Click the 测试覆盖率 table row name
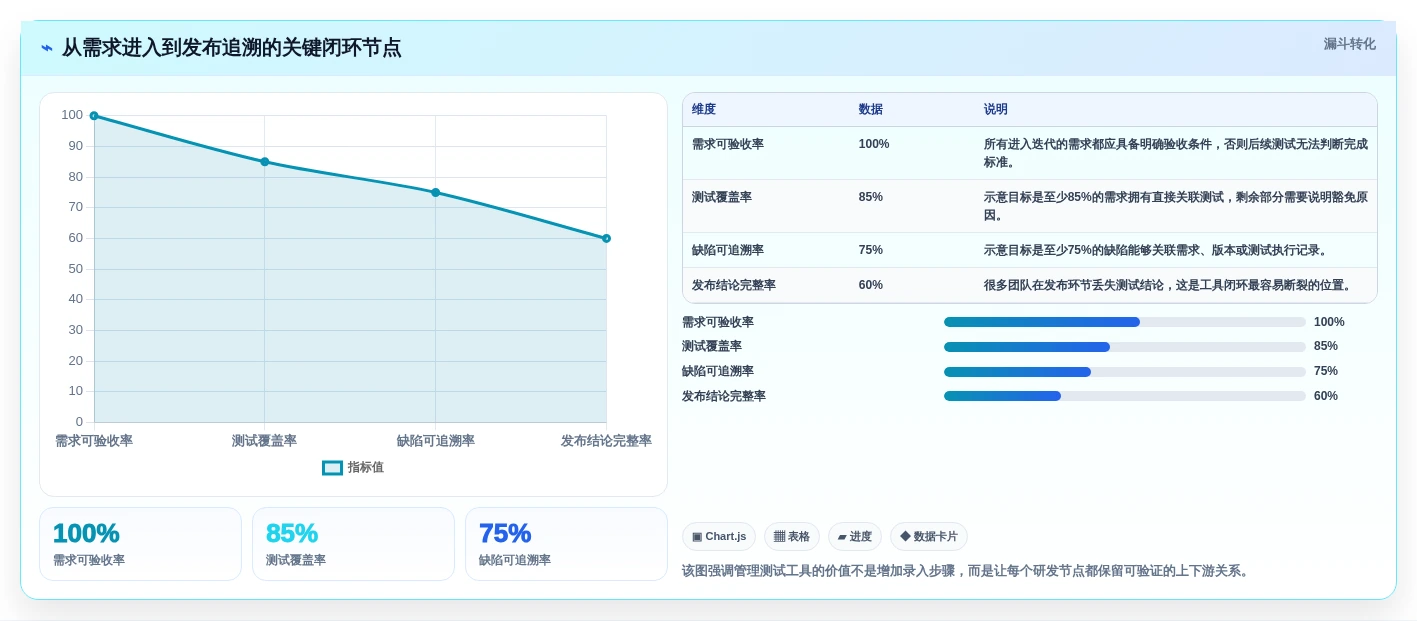The height and width of the screenshot is (621, 1417). point(722,198)
